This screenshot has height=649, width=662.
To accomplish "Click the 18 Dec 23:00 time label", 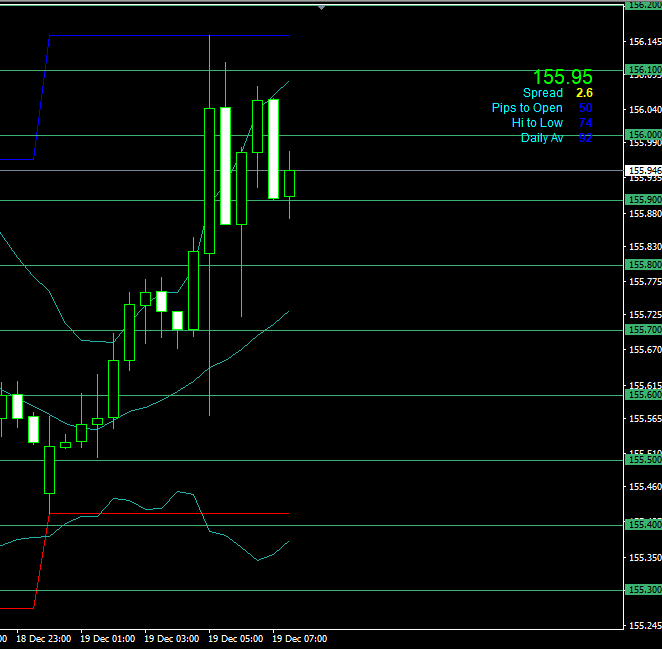I will pos(43,638).
